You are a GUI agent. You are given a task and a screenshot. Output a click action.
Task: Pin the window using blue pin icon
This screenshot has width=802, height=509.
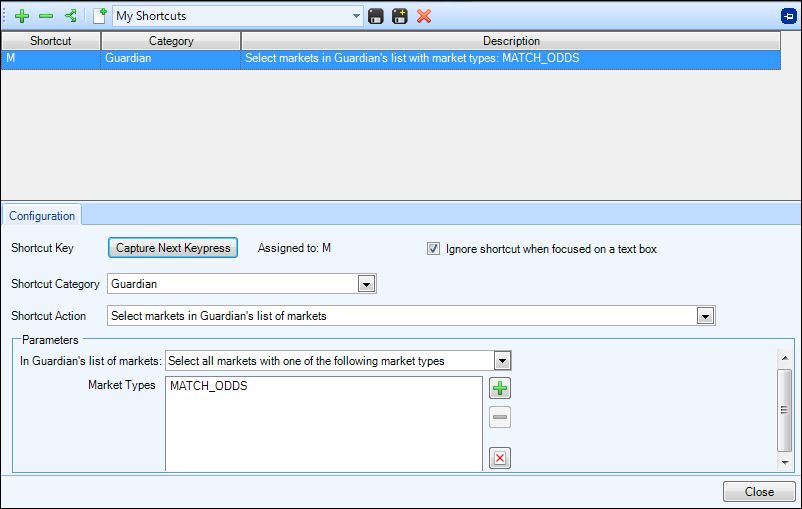789,16
